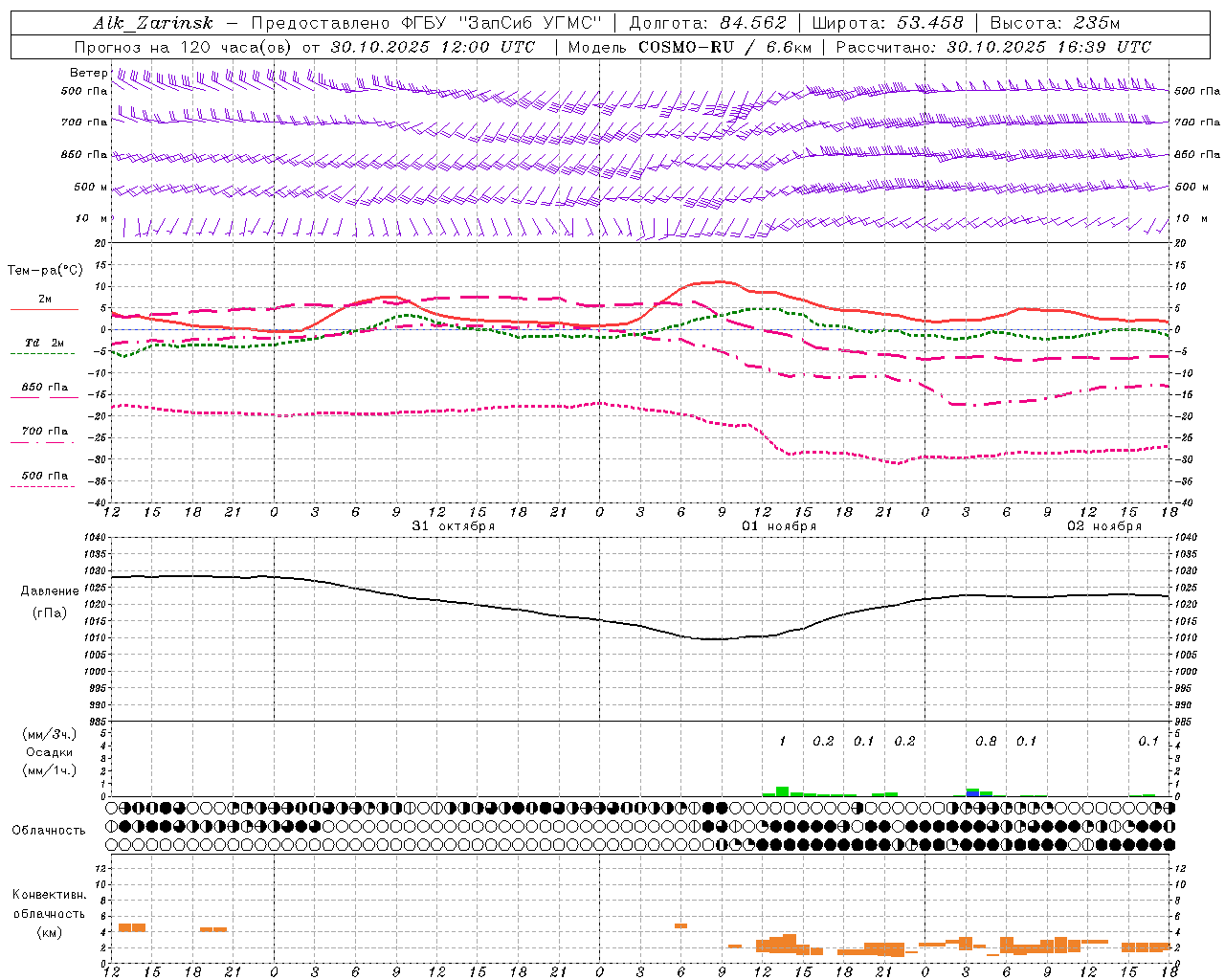Image resolution: width=1225 pixels, height=980 pixels.
Task: Click the tallest green precipitation bar on 01 ноября
Action: pos(782,791)
